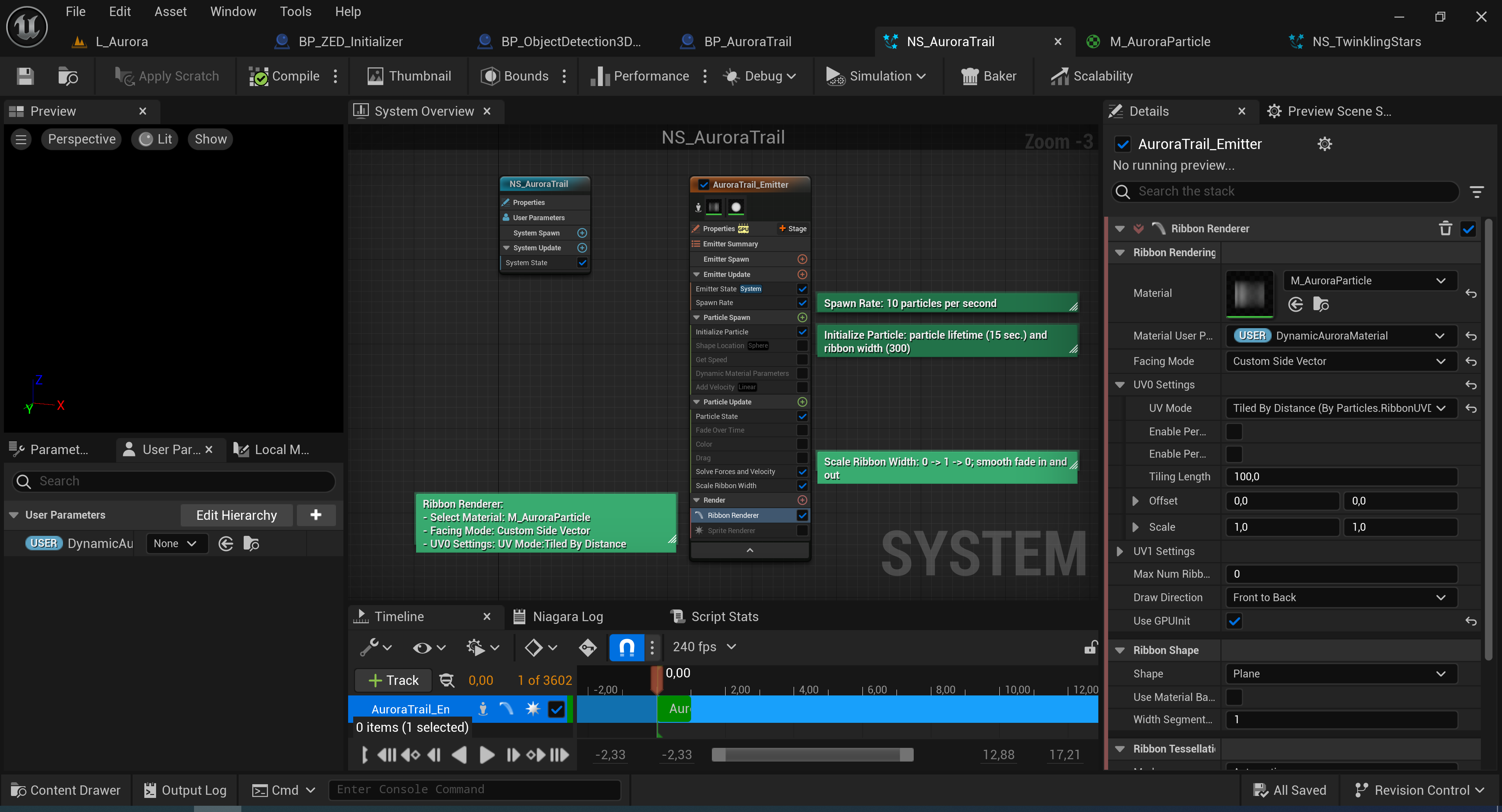
Task: Toggle System State checkbox
Action: (x=582, y=263)
